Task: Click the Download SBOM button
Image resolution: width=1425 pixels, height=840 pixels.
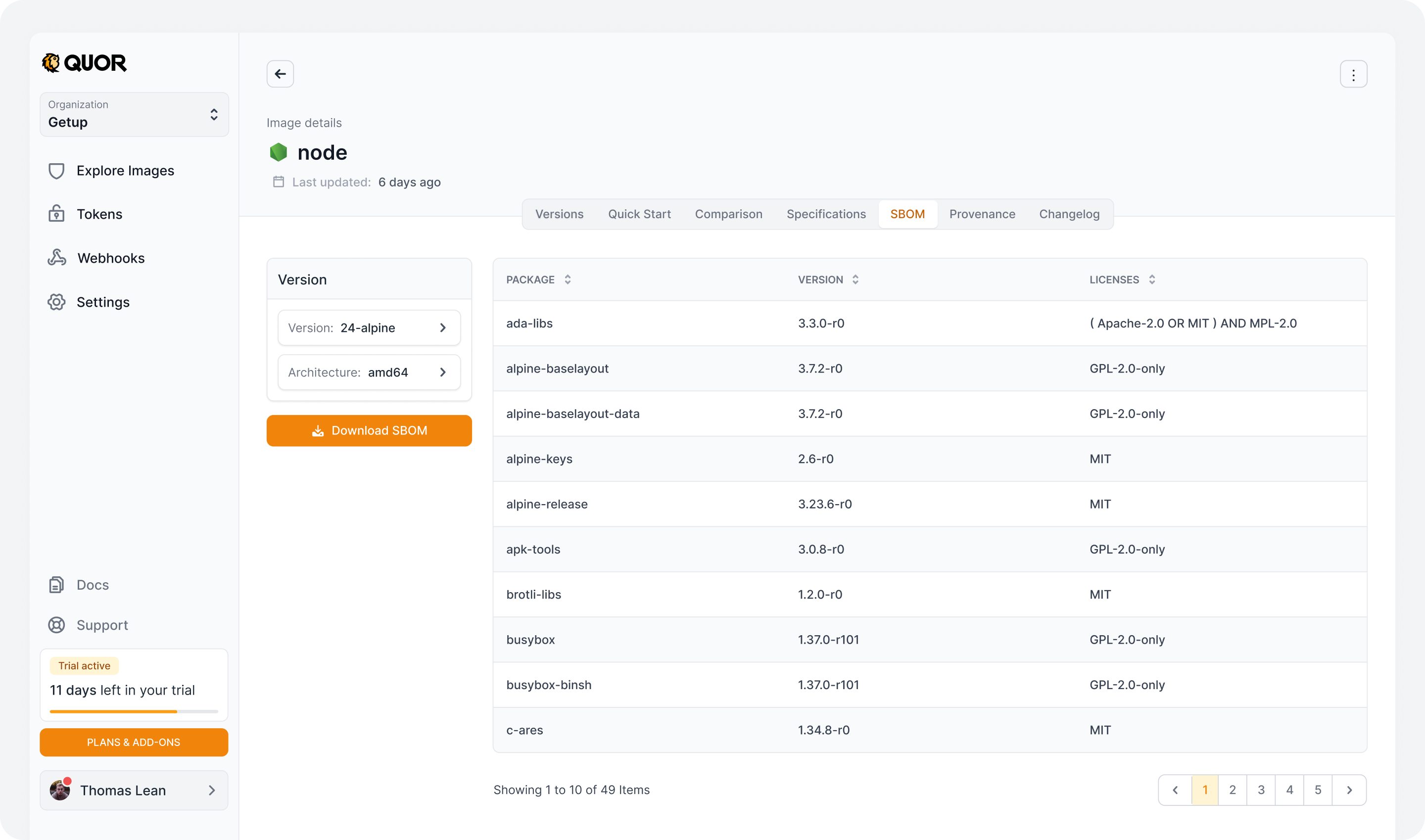Action: point(369,431)
